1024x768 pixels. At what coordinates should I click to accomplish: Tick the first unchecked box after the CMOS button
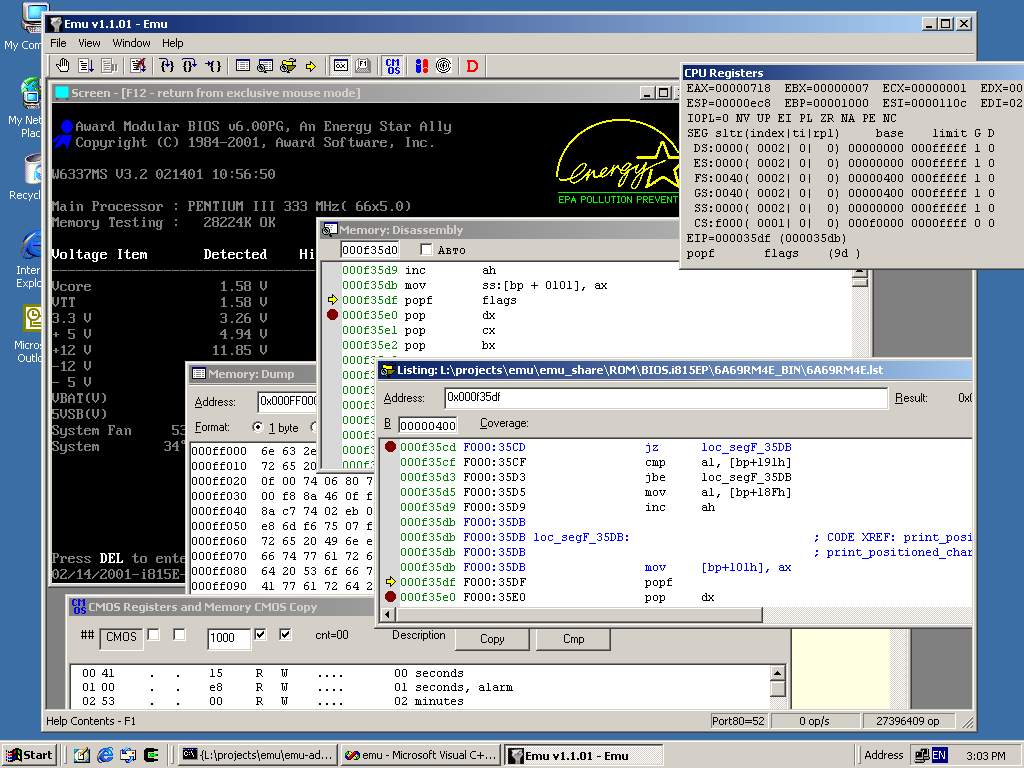[x=153, y=634]
